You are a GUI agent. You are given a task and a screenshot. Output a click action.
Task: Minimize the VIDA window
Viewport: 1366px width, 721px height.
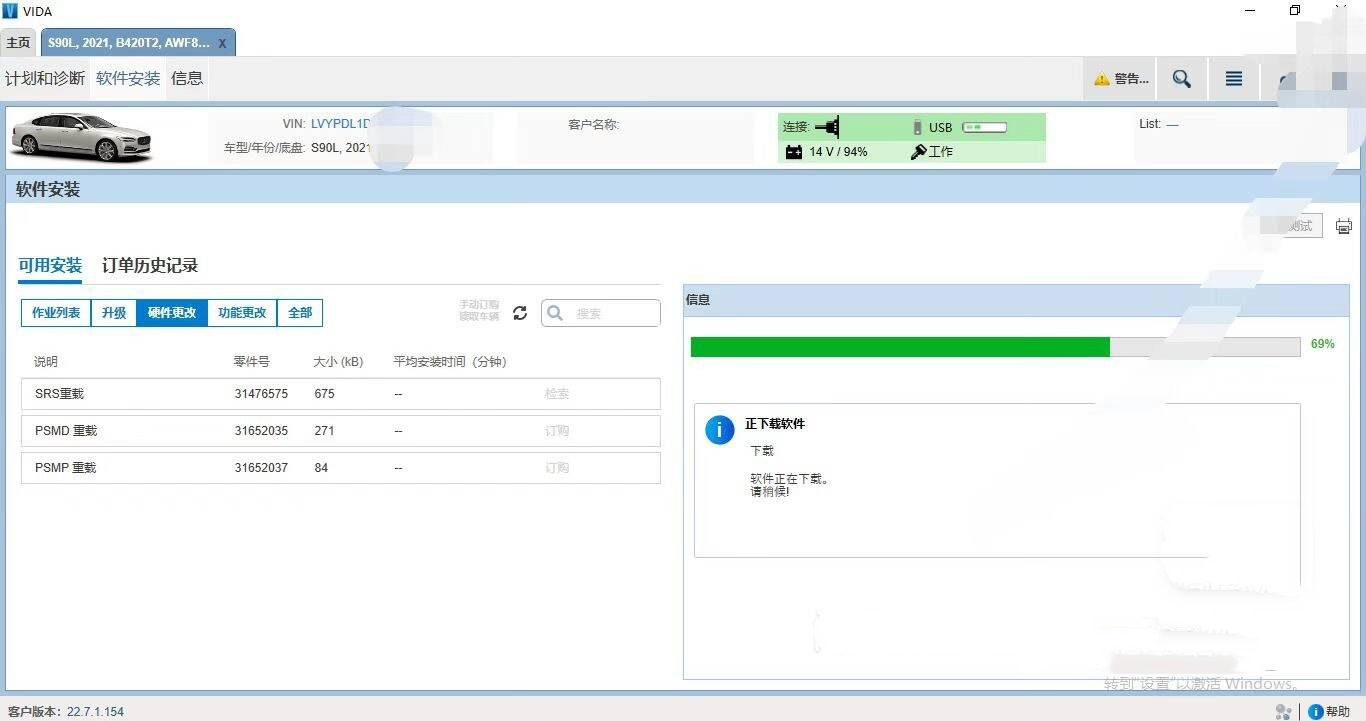point(1252,11)
